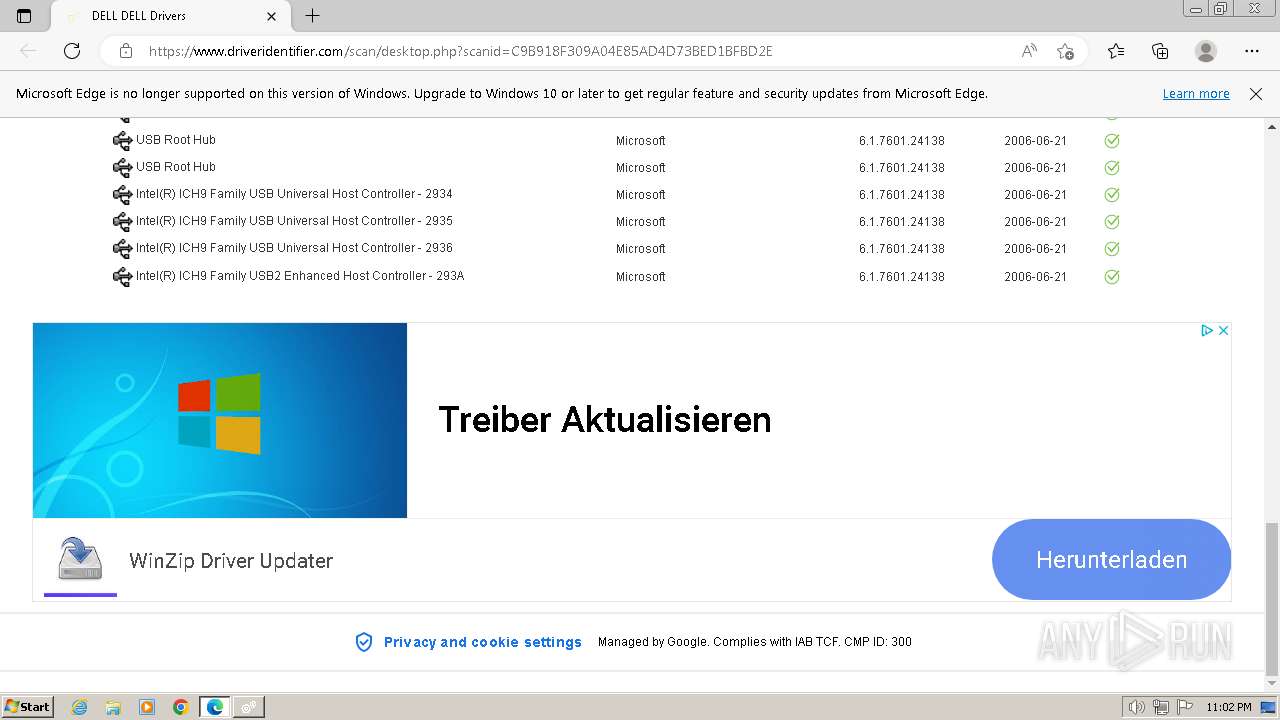Click Microsoft manufacturer in 293A row
The image size is (1280, 720).
click(641, 277)
